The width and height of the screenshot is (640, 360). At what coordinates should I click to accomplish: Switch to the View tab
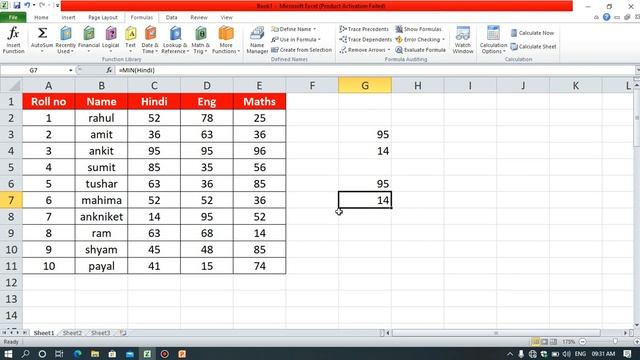pyautogui.click(x=226, y=18)
